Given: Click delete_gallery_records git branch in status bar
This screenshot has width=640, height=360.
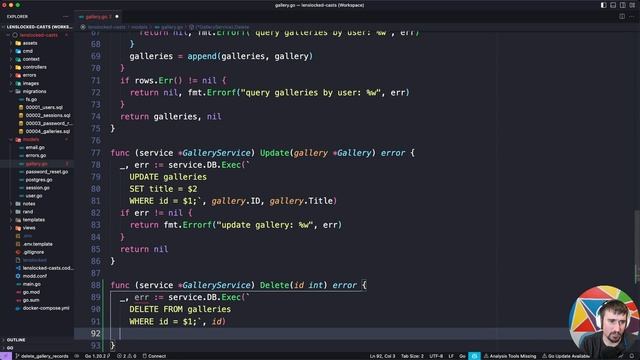Looking at the screenshot, I should click(x=42, y=356).
